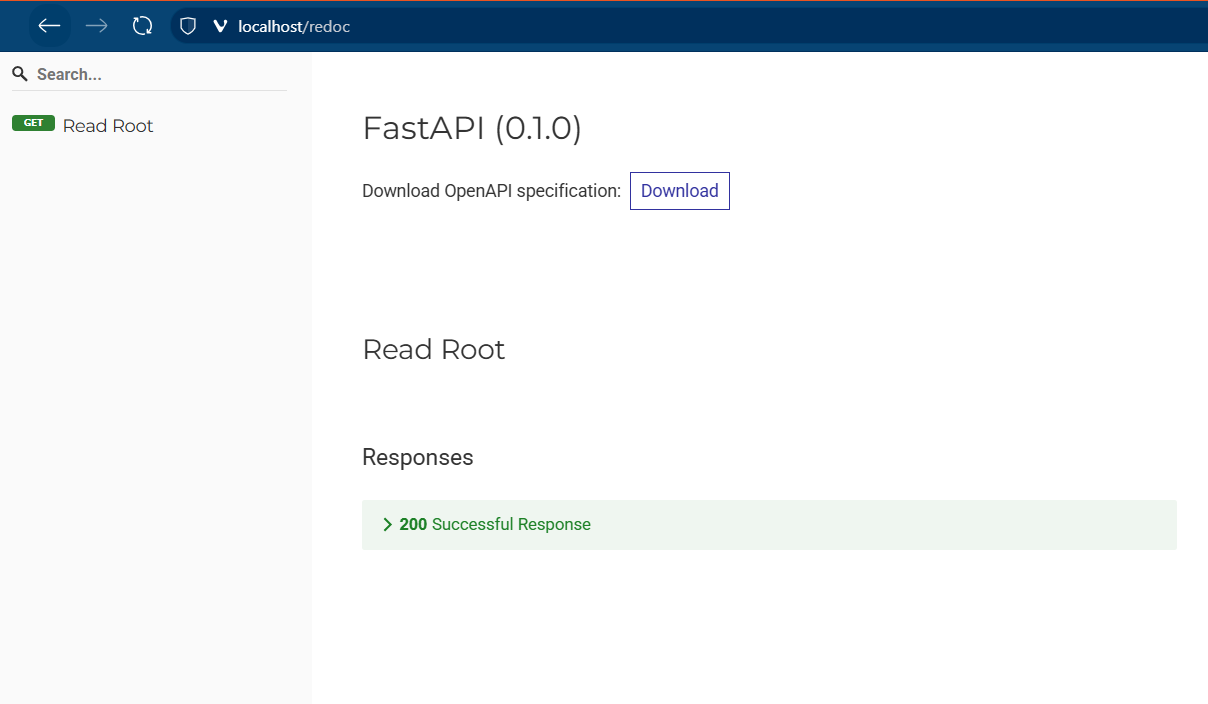Focus the sidebar Search input field
Image resolution: width=1208 pixels, height=704 pixels.
(150, 74)
